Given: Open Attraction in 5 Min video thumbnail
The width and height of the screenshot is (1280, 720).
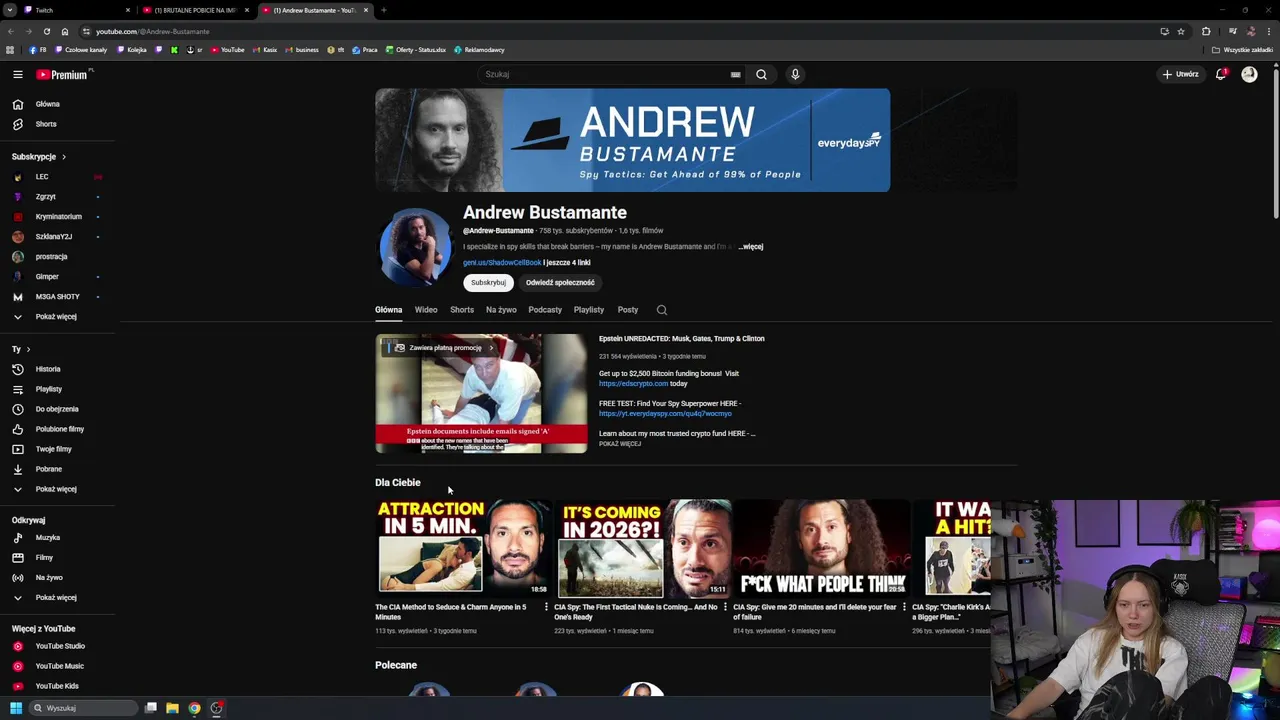Looking at the screenshot, I should (463, 548).
